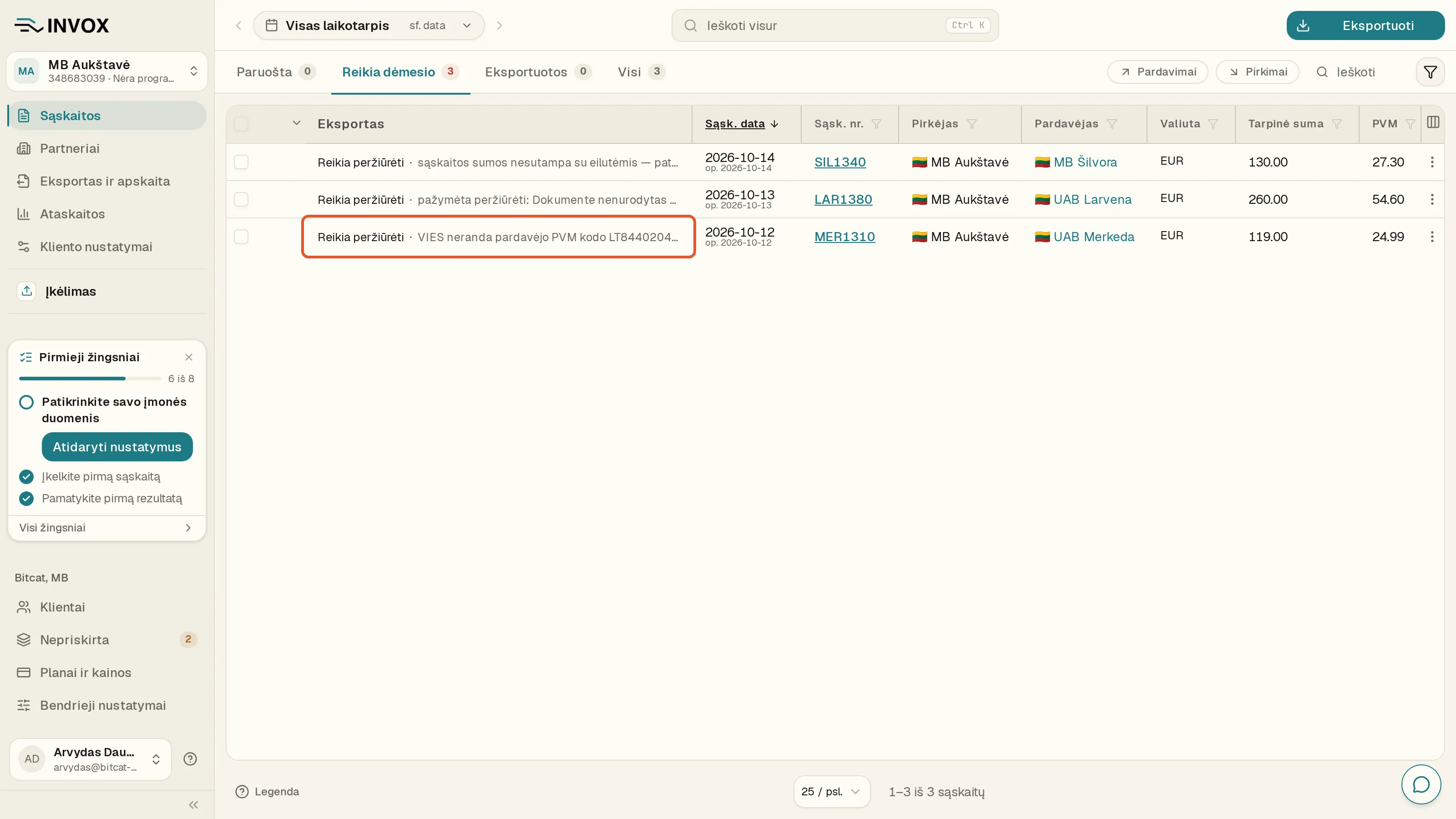Open Eksportas ir apskaita in sidebar
Screen dimensions: 1456x819
(x=107, y=181)
